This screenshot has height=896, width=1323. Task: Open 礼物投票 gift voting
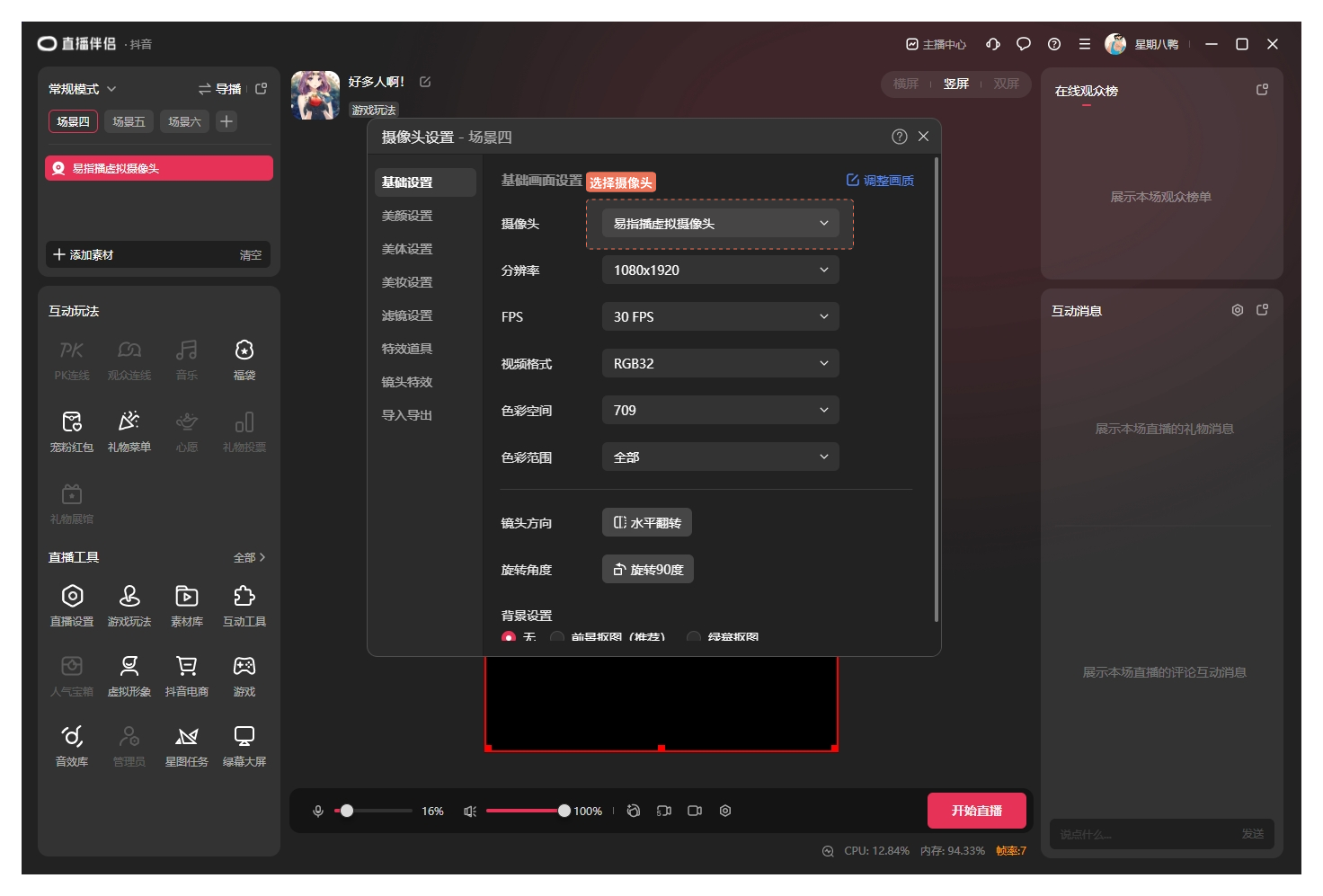(244, 431)
